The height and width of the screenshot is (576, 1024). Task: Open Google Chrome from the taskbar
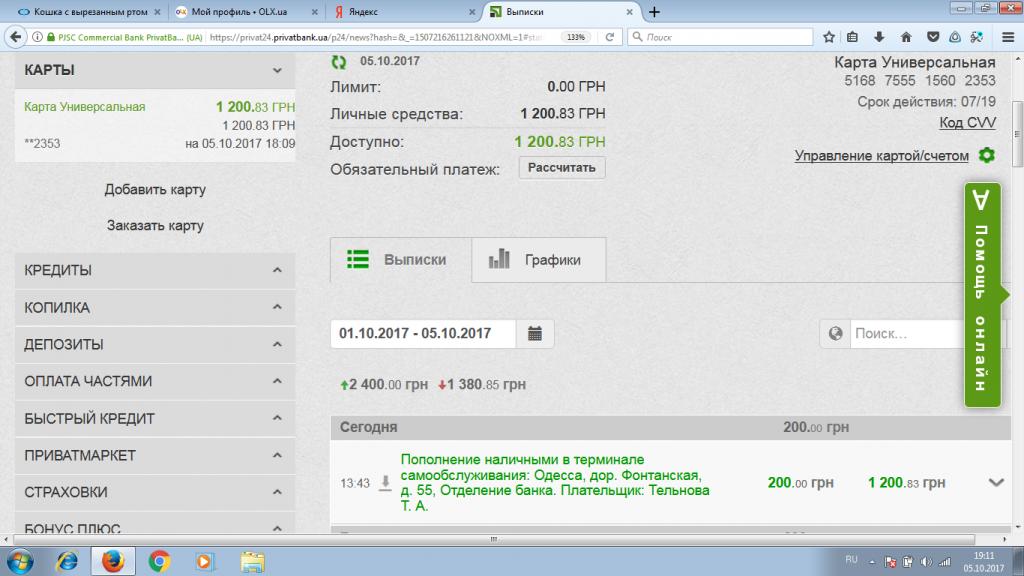click(x=159, y=562)
